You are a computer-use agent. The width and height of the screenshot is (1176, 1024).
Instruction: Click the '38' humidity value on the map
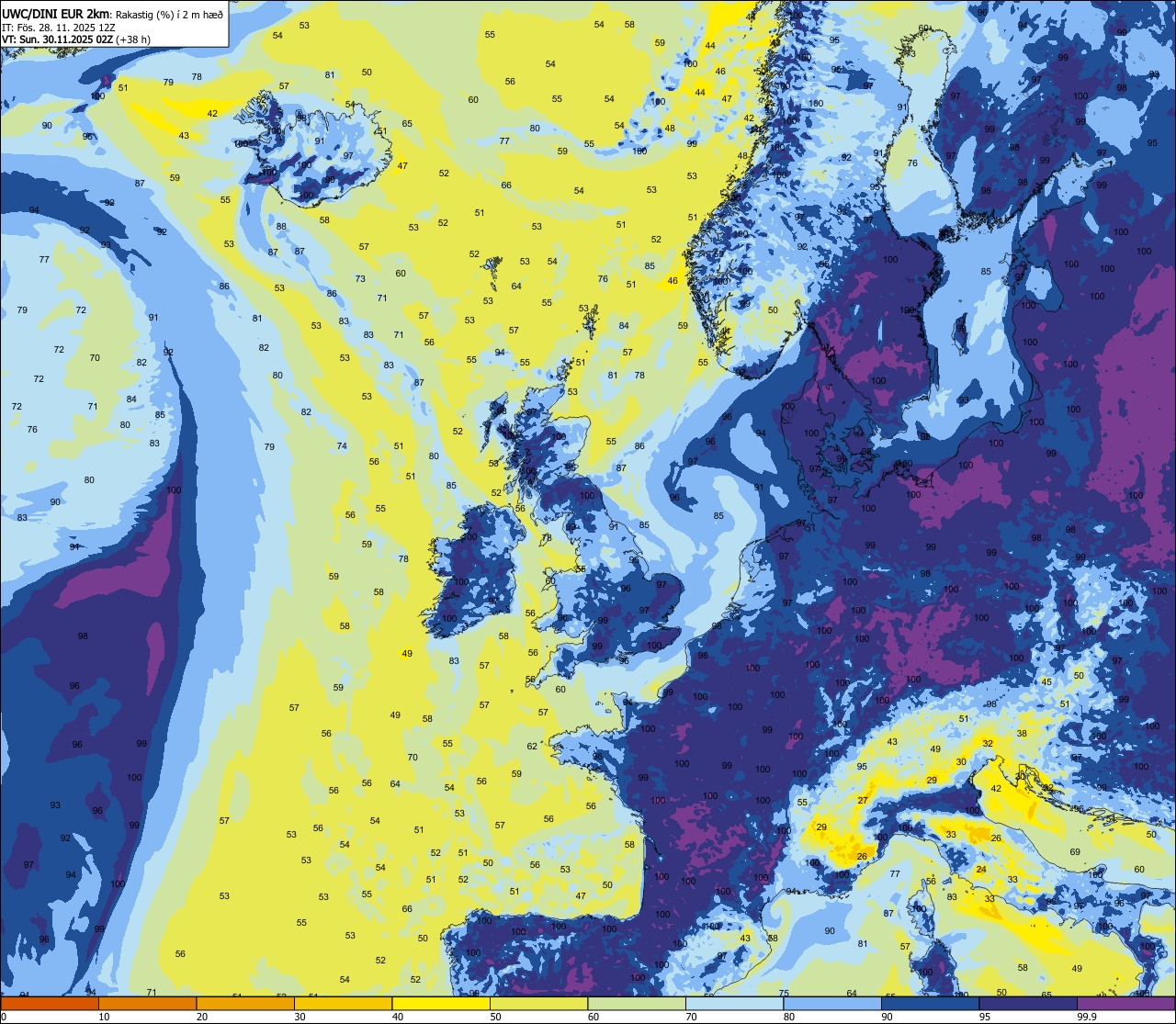pyautogui.click(x=1022, y=733)
